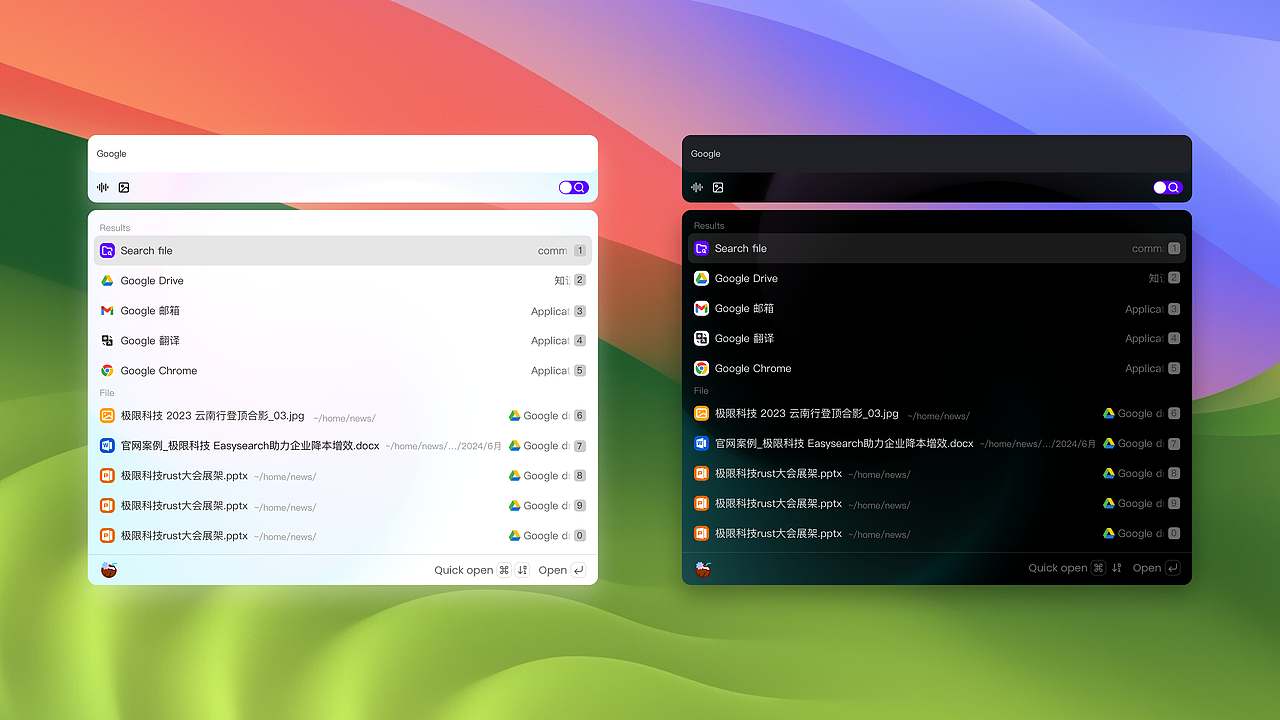Click the coconut logo in dark window footer

click(x=703, y=568)
